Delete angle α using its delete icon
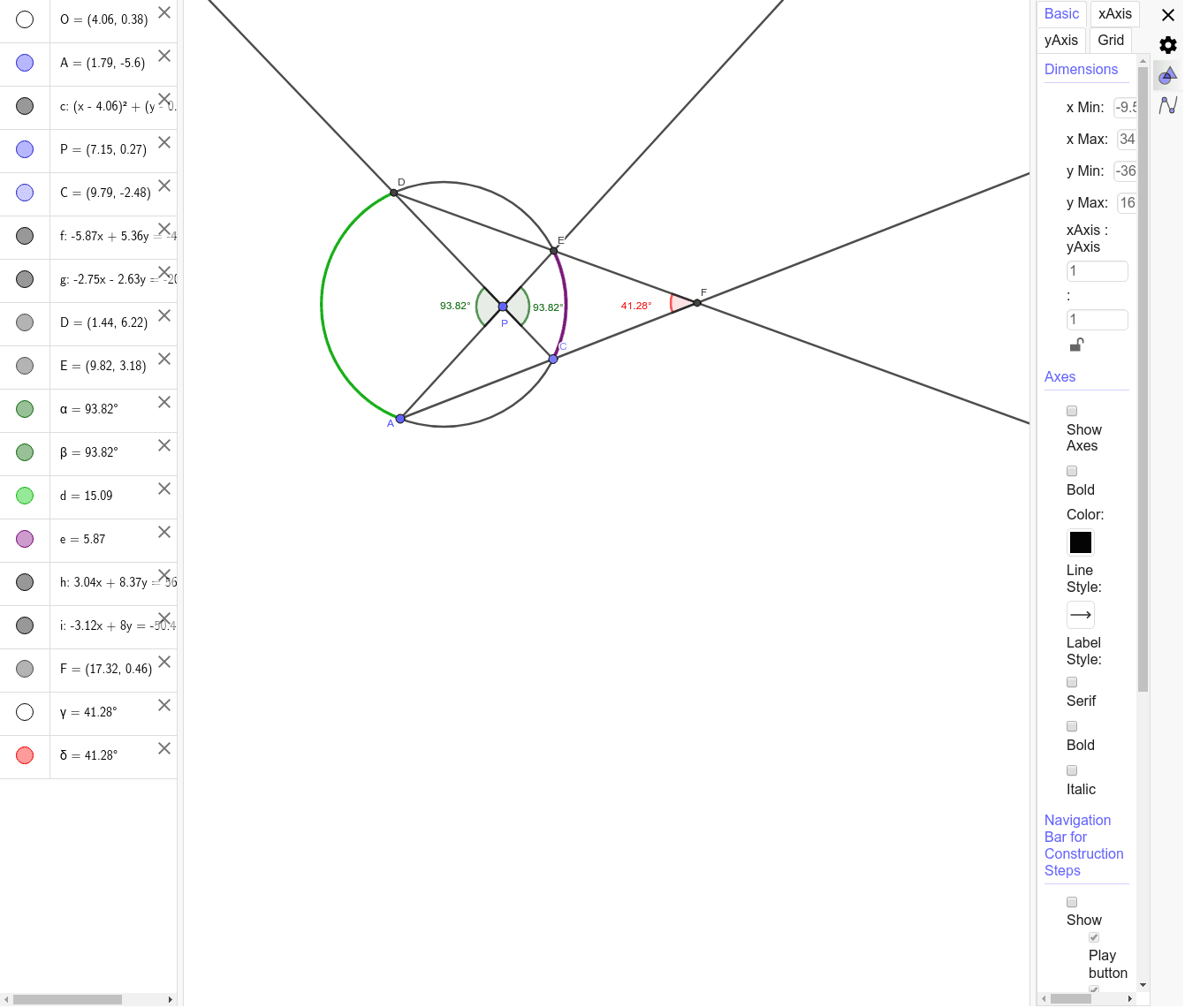The width and height of the screenshot is (1185, 1008). [x=163, y=402]
